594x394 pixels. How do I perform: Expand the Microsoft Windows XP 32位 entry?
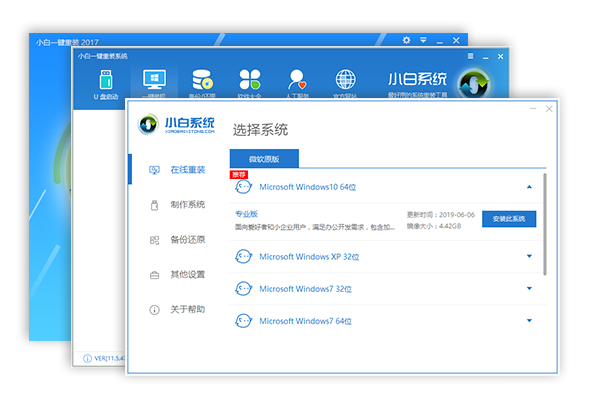click(x=529, y=256)
